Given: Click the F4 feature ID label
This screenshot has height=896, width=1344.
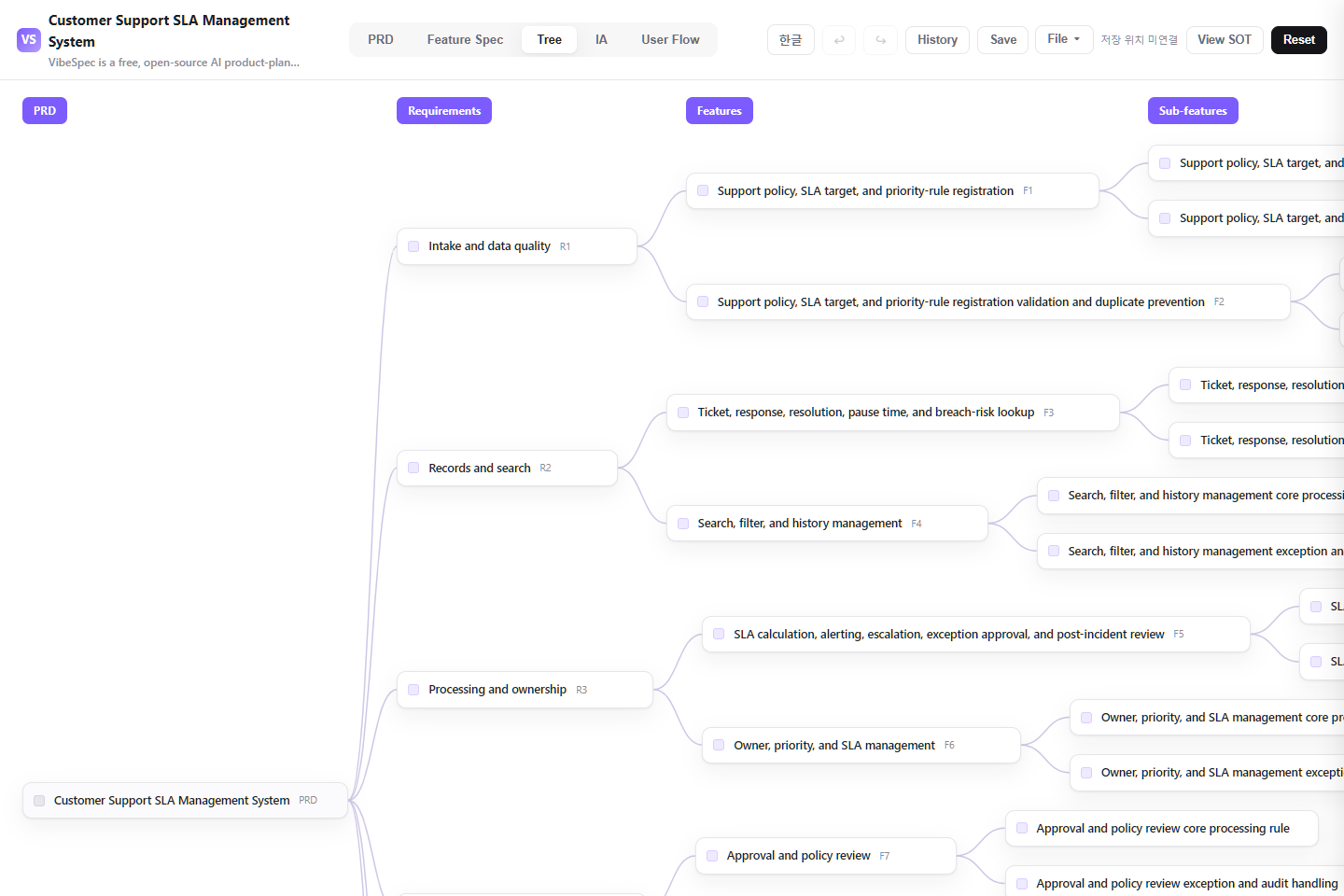Looking at the screenshot, I should 917,524.
